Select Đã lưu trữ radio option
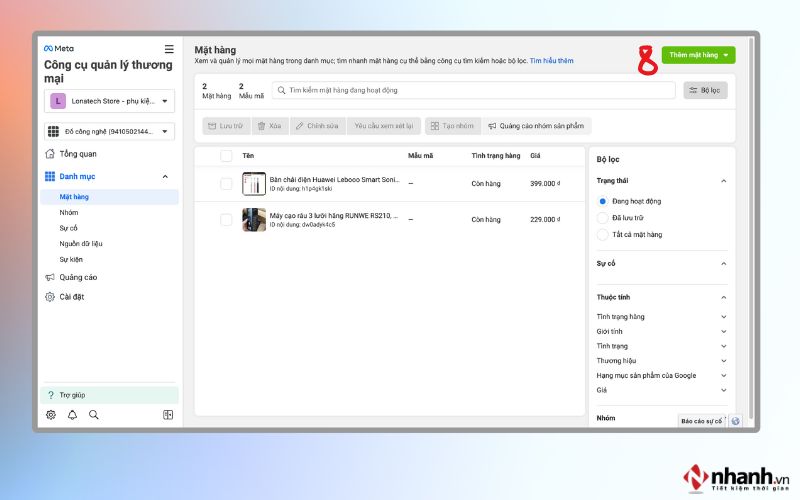Screen dimensions: 800x500 click(603, 218)
